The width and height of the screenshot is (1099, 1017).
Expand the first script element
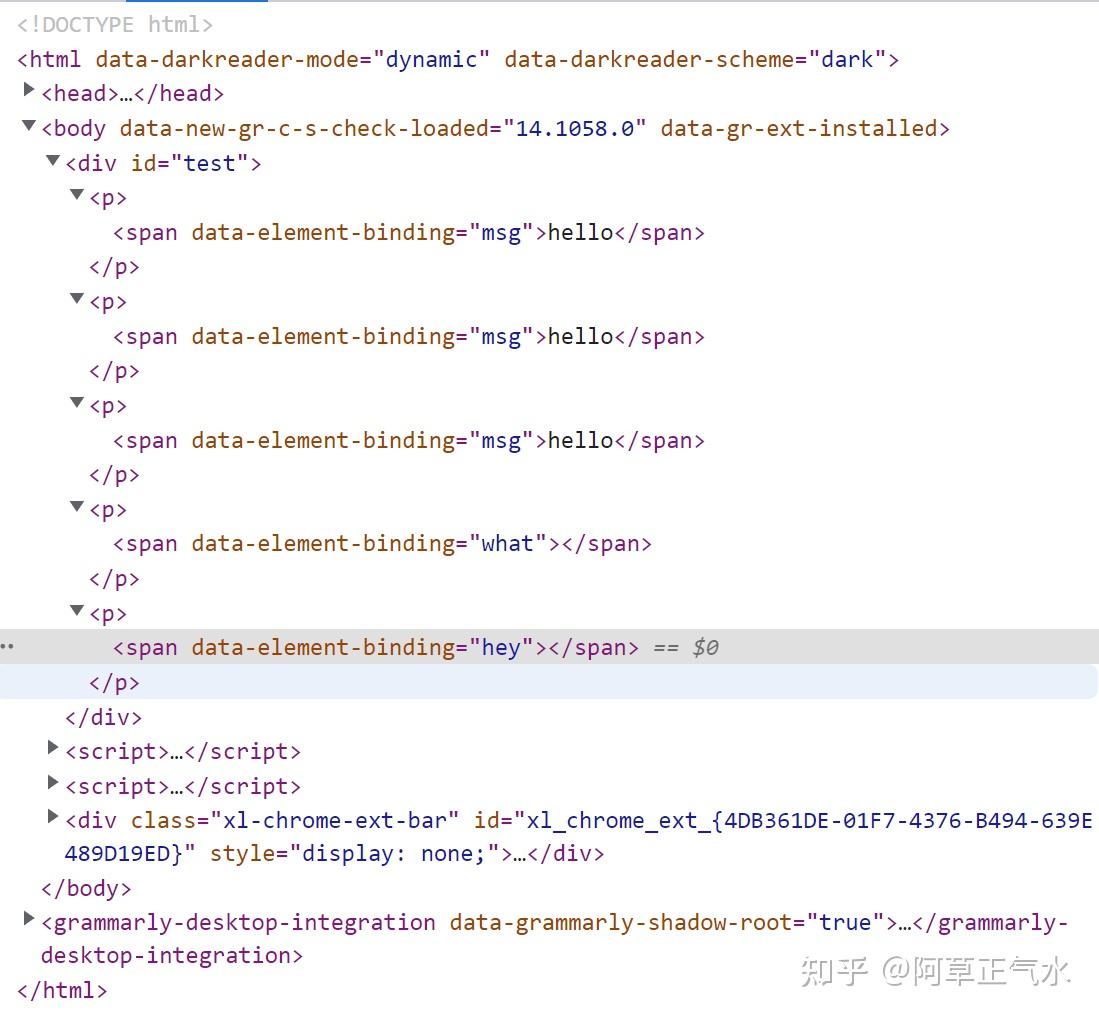click(x=53, y=748)
